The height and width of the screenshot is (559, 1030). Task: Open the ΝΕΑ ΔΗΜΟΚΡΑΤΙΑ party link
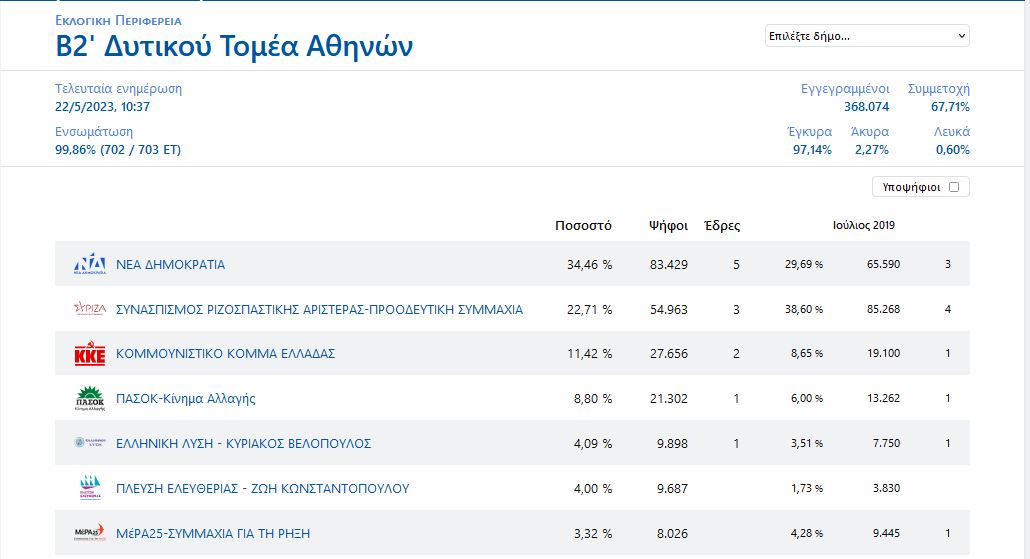click(171, 265)
